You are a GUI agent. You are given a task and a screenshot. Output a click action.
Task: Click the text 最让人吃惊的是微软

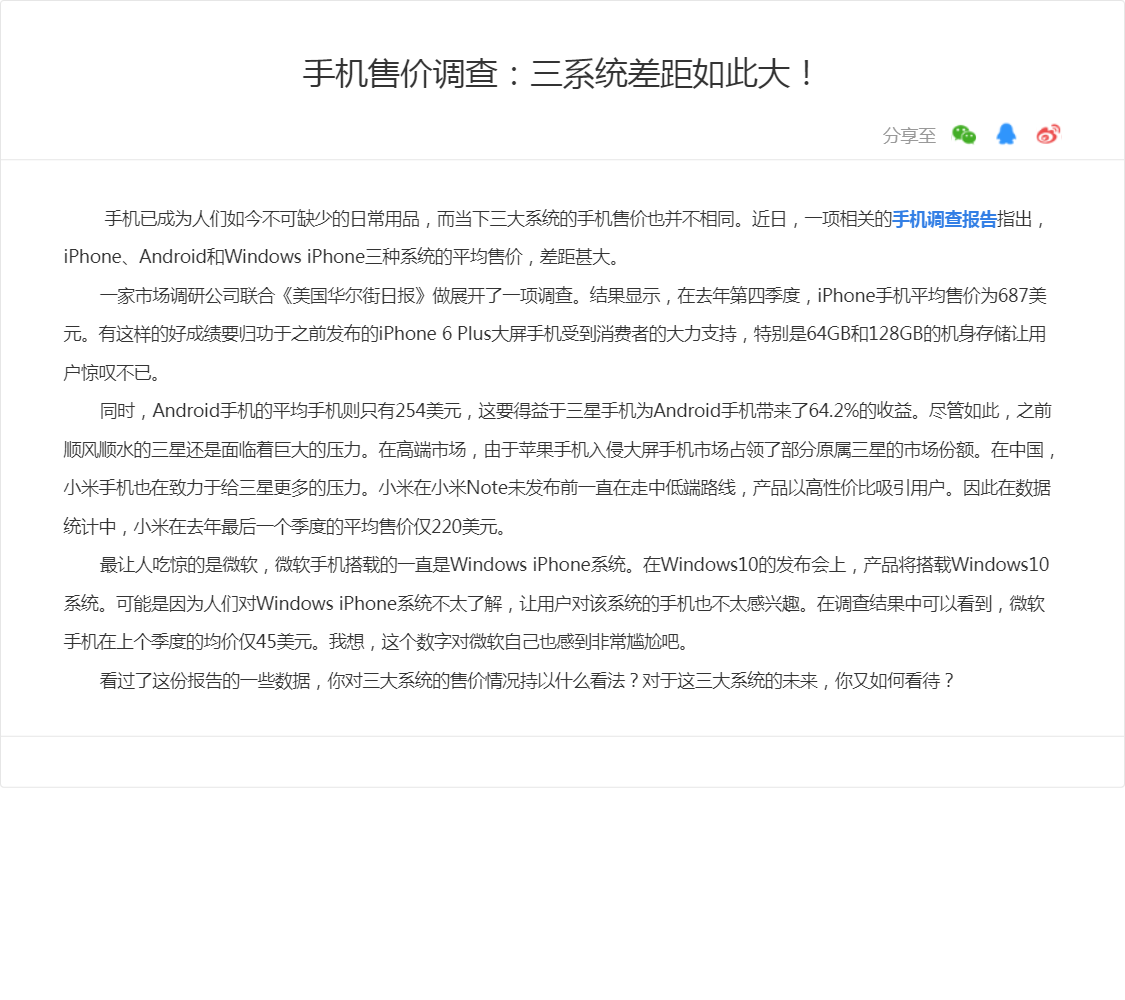pos(179,565)
